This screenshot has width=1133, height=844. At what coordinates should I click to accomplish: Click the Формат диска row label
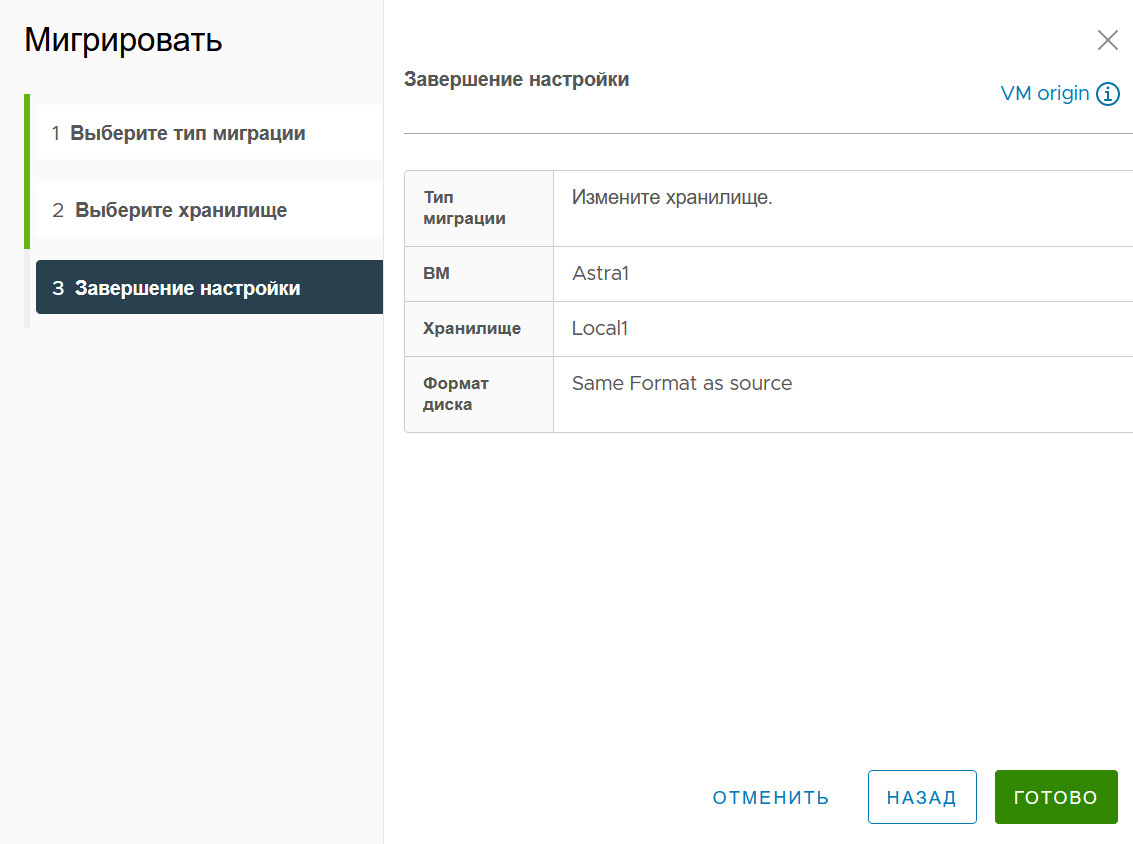456,394
